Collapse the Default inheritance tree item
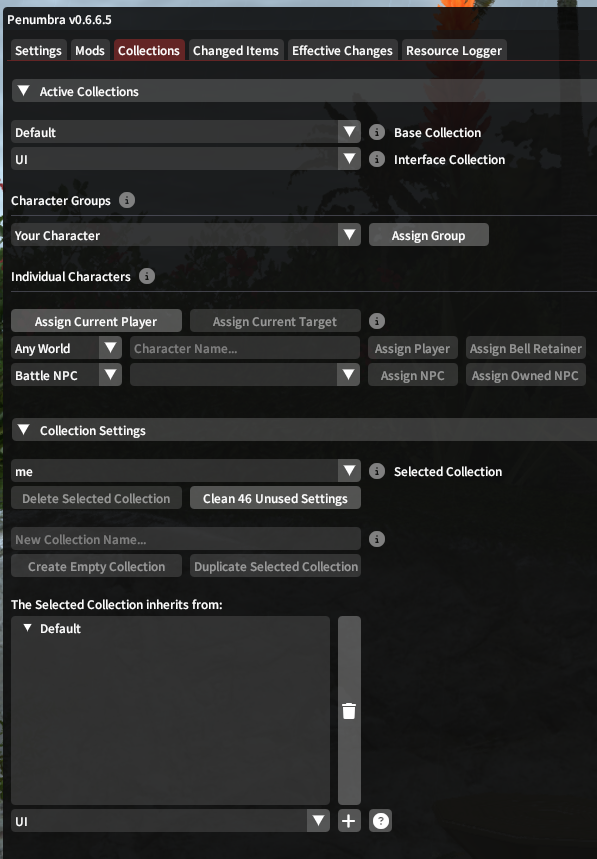The image size is (597, 859). coord(27,628)
